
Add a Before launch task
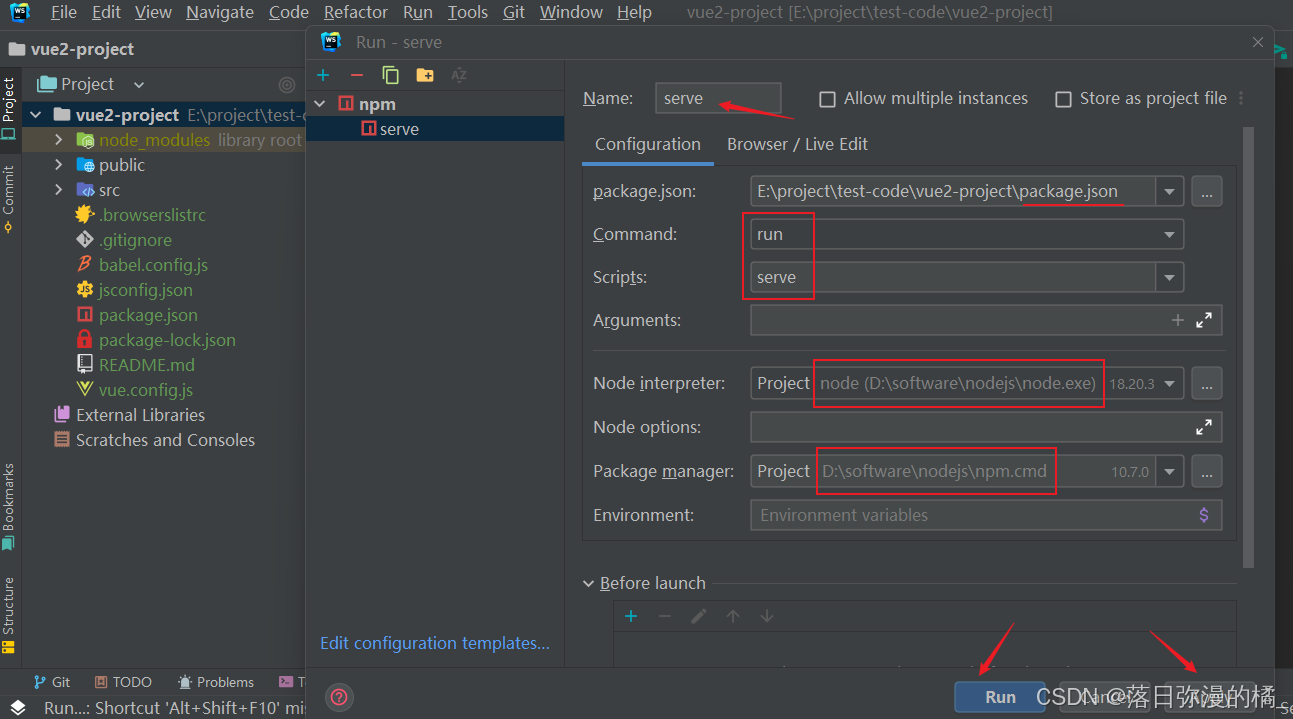[631, 616]
